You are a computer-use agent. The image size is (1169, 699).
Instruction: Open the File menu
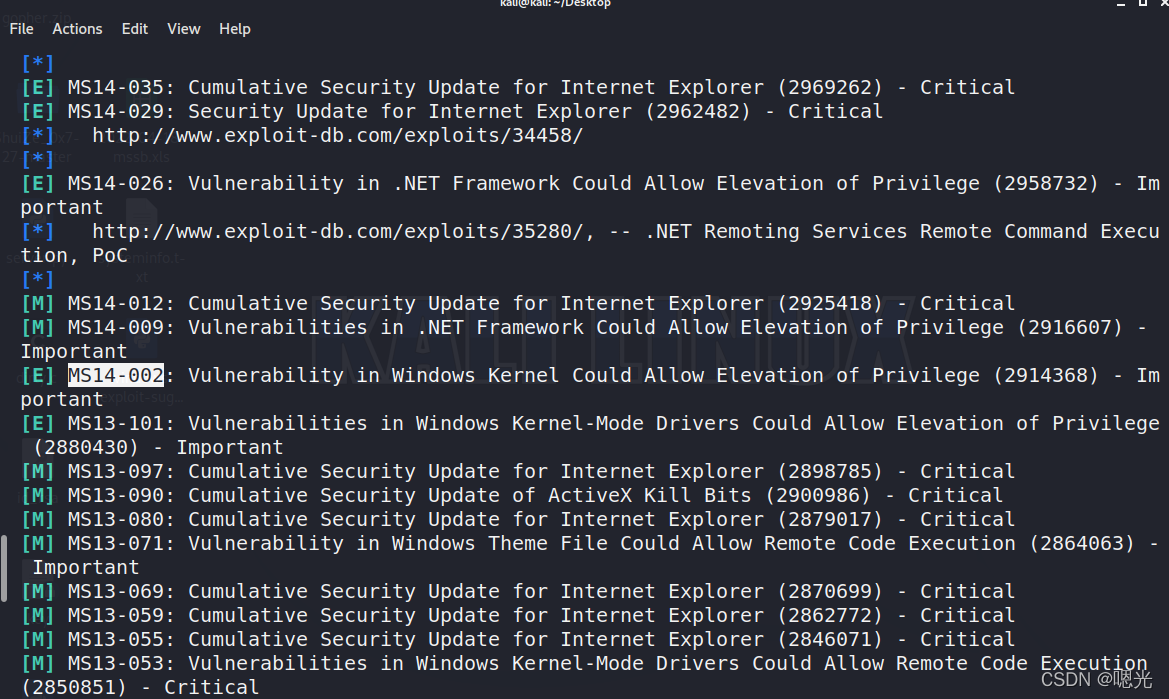[21, 29]
